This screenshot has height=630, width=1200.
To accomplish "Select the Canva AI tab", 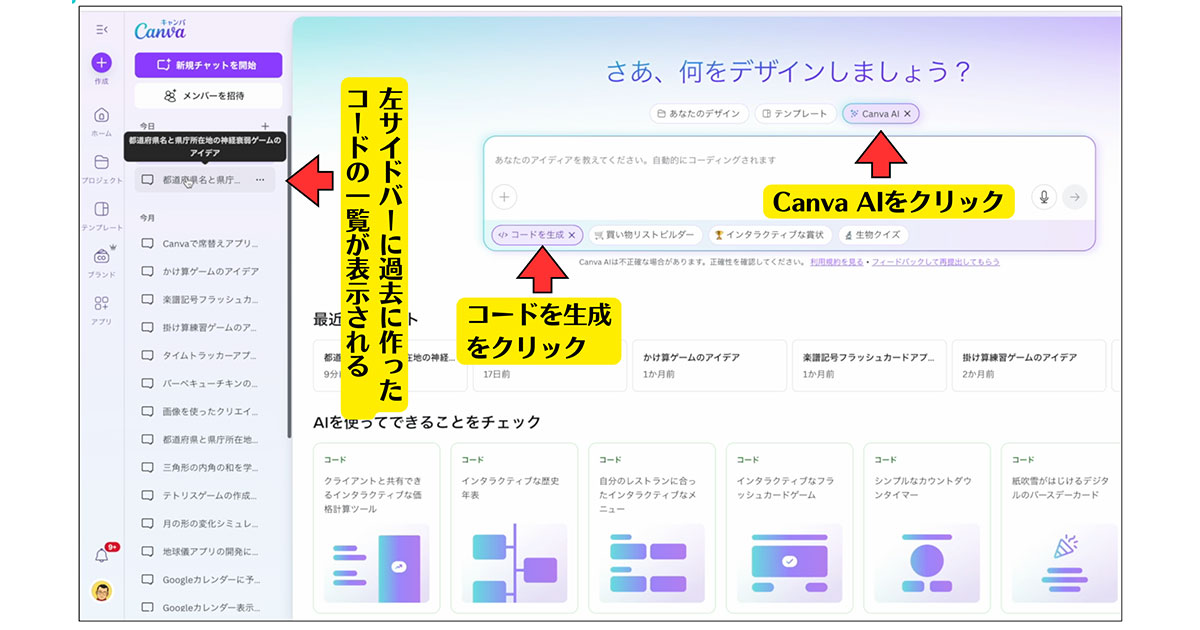I will [878, 113].
